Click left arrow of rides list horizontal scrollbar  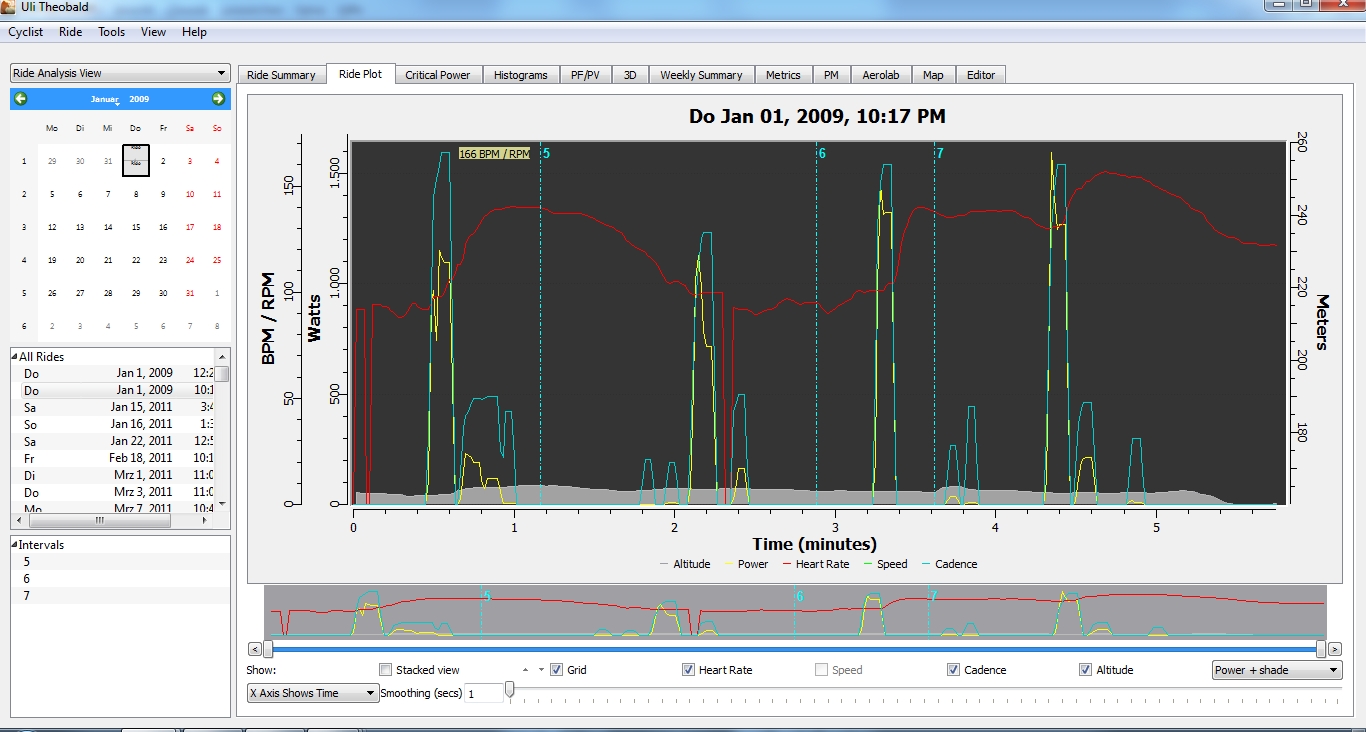17,520
